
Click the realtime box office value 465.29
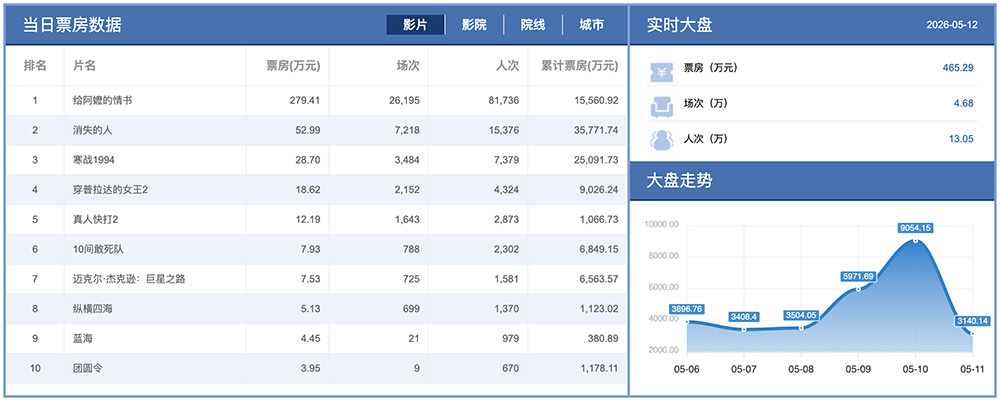point(958,68)
